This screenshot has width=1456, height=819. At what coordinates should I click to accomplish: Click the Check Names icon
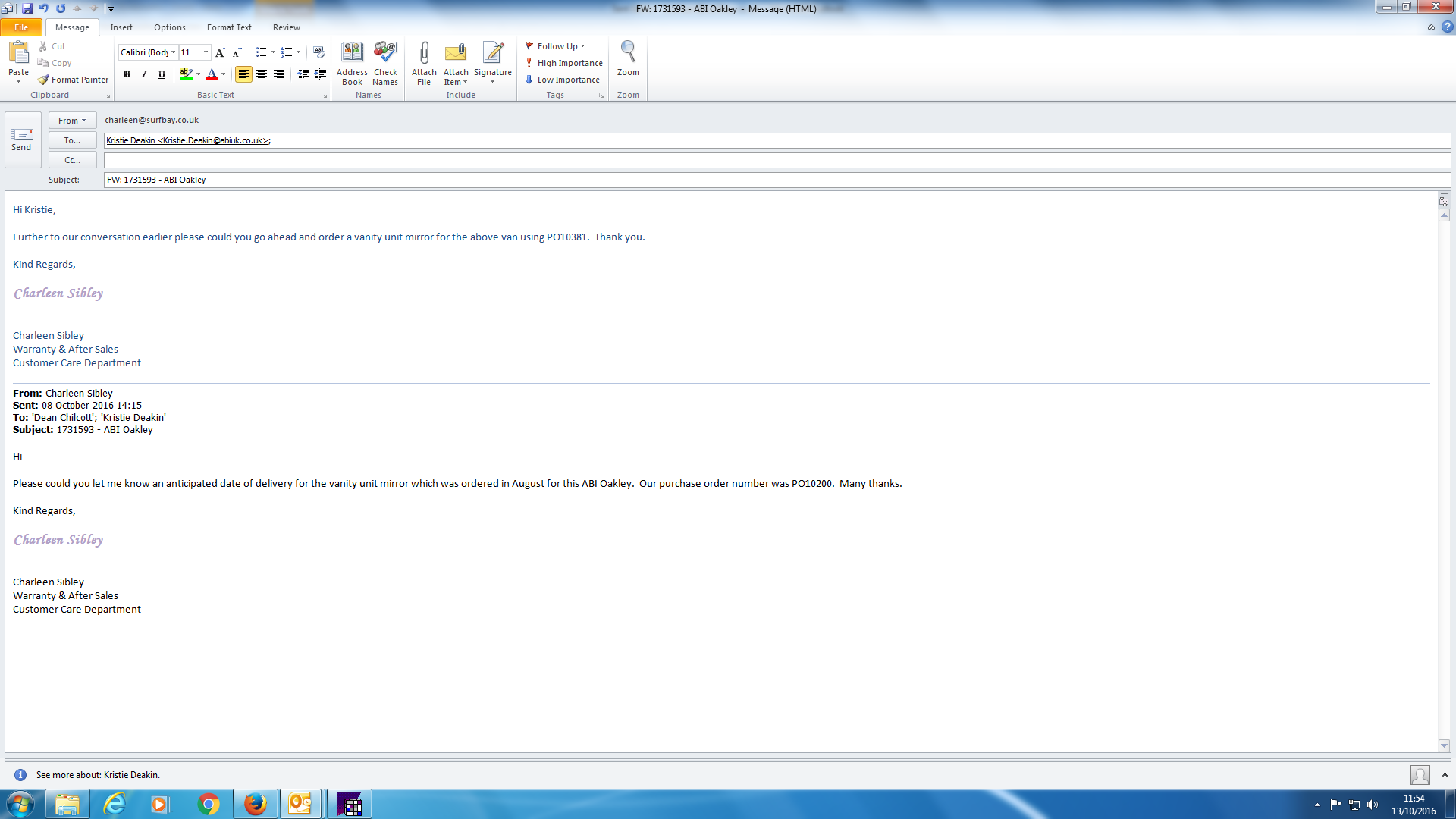385,64
